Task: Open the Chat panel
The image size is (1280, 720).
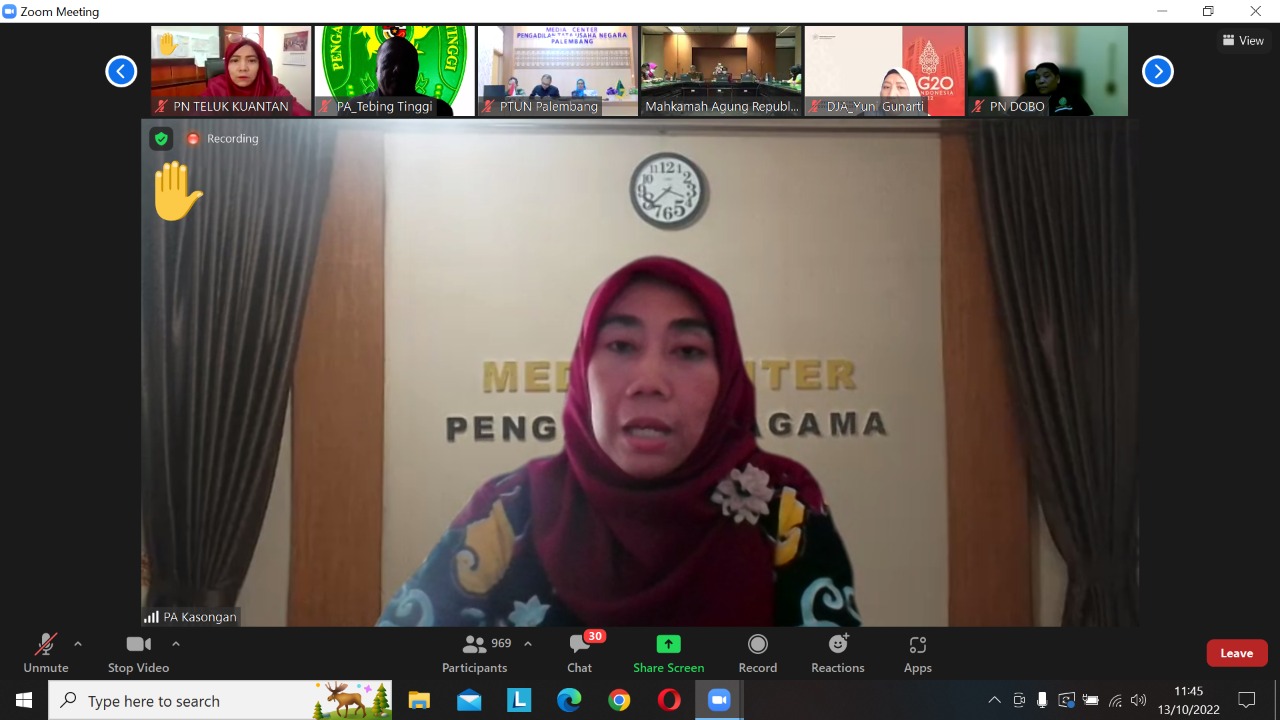Action: point(579,653)
